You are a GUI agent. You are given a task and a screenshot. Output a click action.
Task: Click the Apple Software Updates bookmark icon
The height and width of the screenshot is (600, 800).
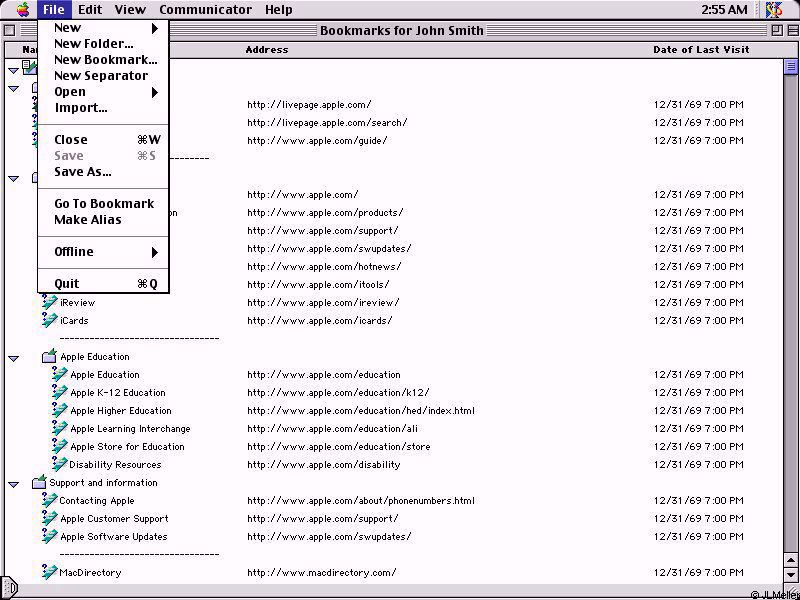[x=49, y=536]
